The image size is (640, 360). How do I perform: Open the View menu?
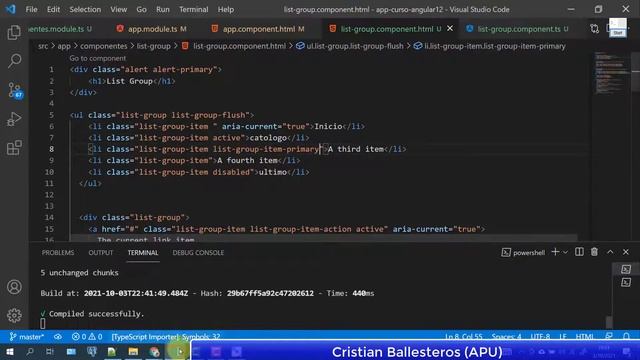[x=118, y=9]
